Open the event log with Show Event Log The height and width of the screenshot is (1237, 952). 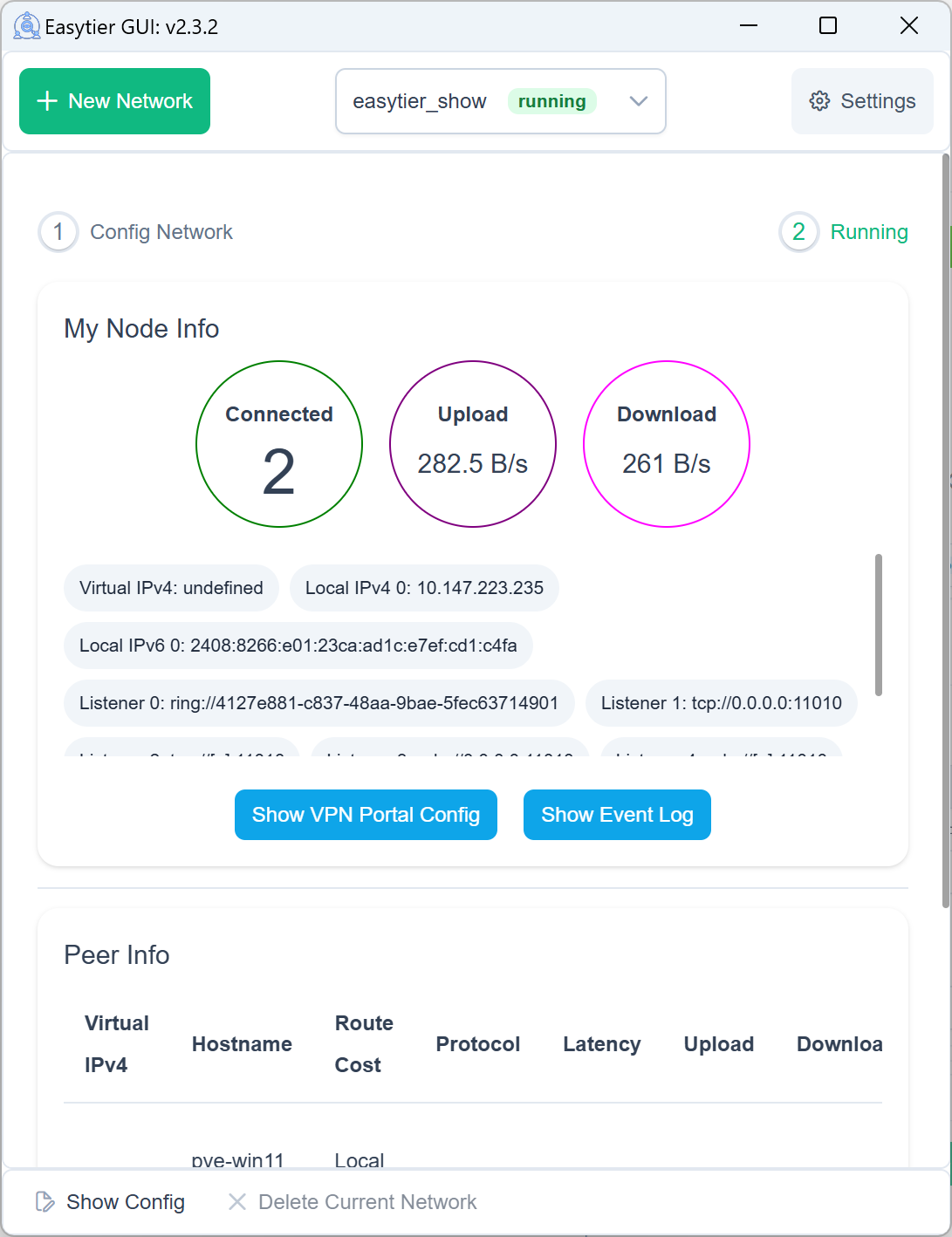(x=617, y=814)
